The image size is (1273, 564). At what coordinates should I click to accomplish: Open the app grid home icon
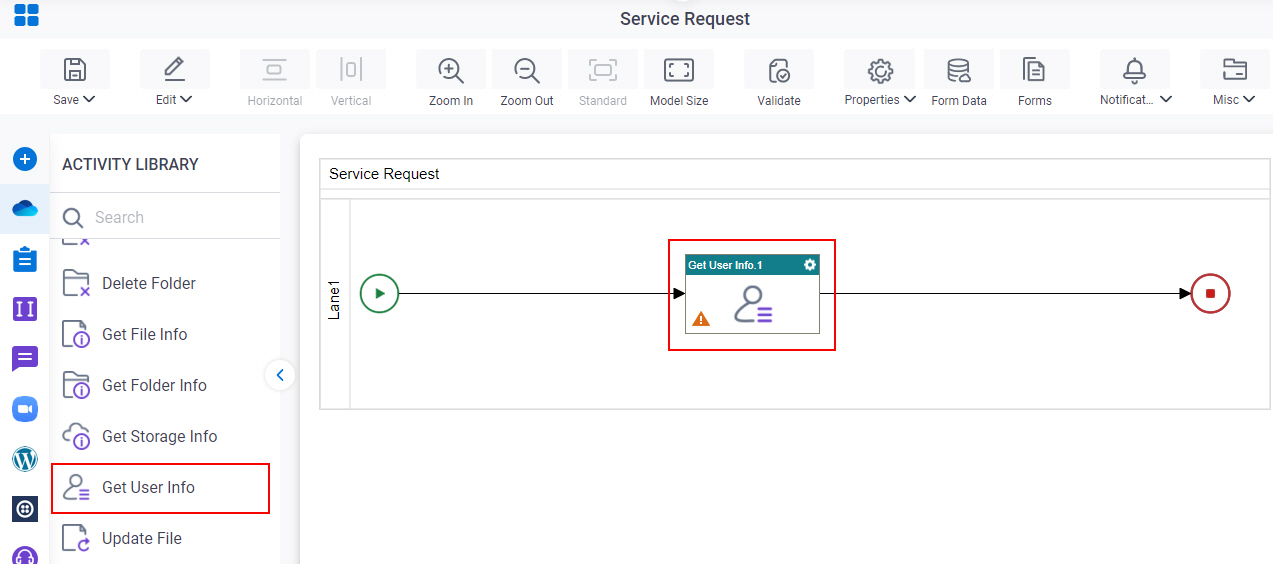coord(27,15)
